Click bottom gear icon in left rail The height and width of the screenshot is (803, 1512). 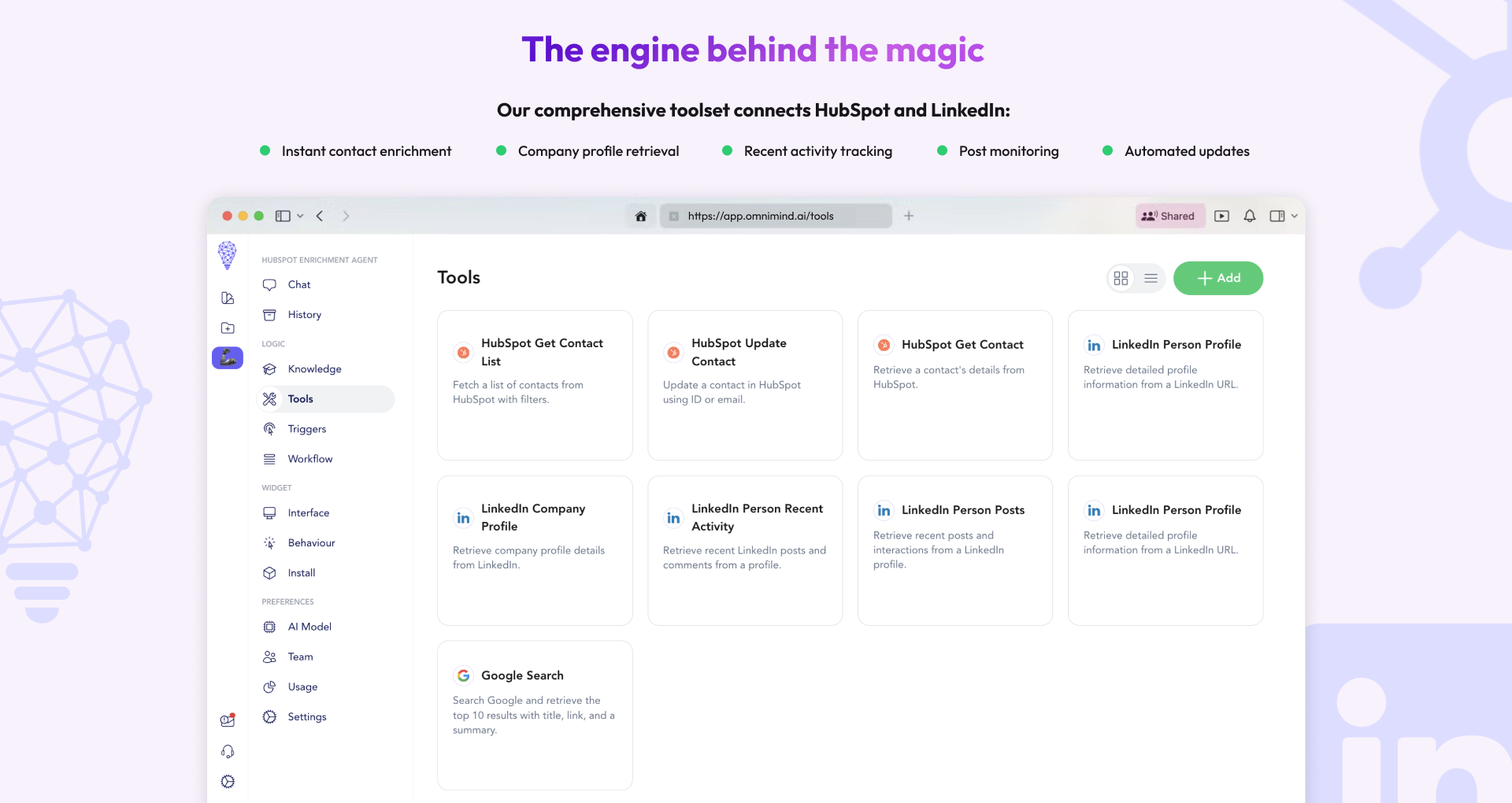[x=228, y=782]
